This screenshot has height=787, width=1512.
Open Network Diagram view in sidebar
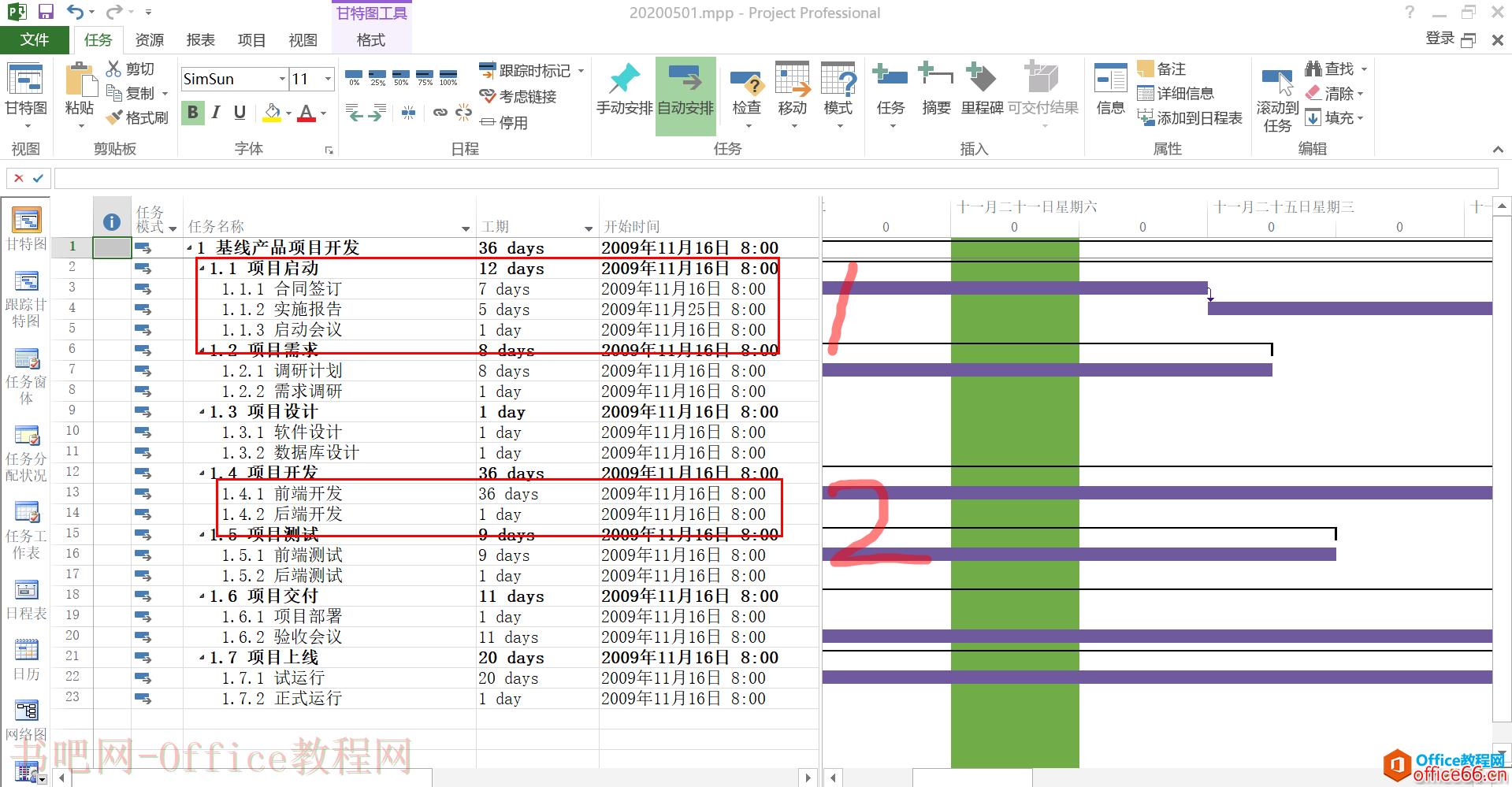26,720
